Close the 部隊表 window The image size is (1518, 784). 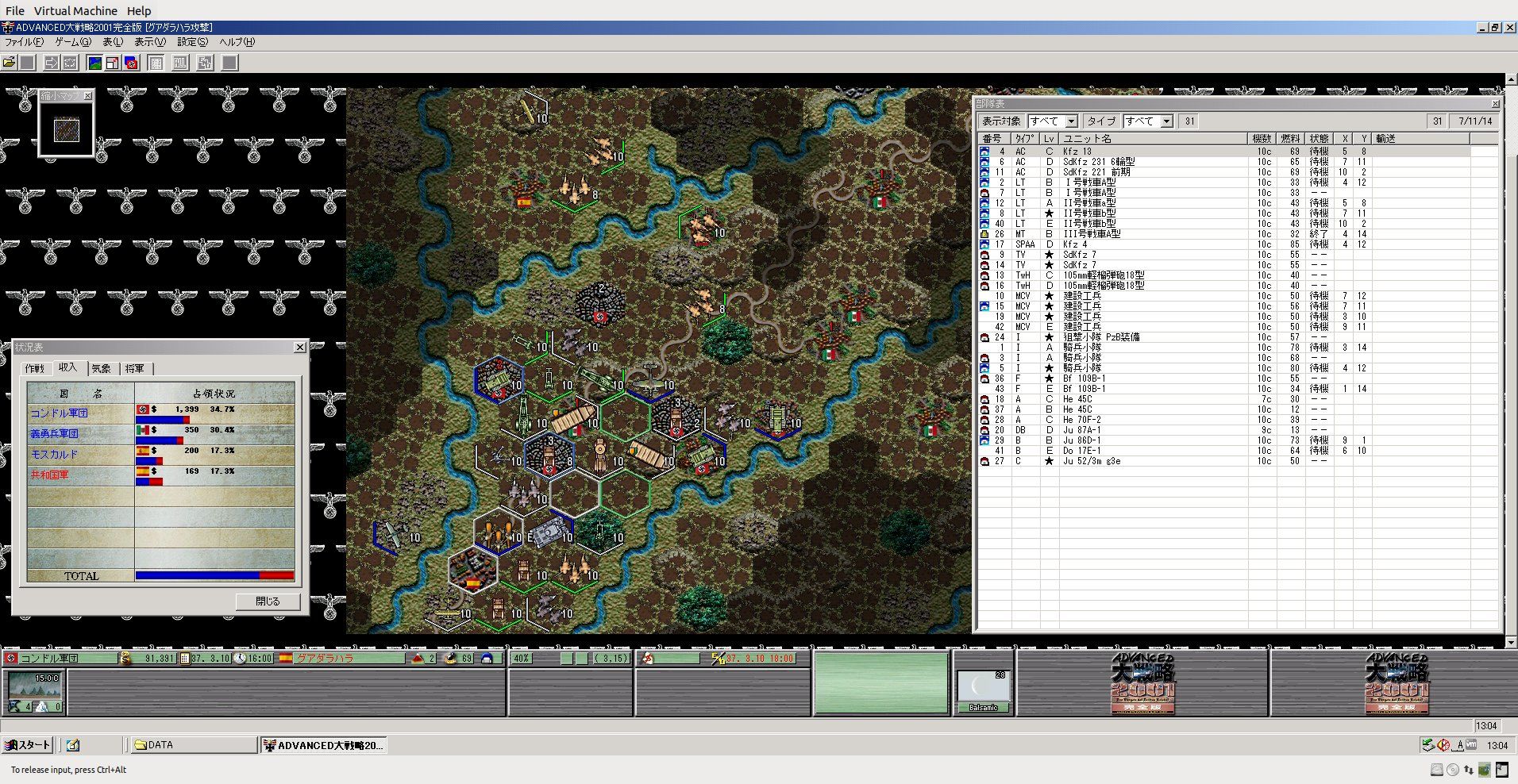1495,104
